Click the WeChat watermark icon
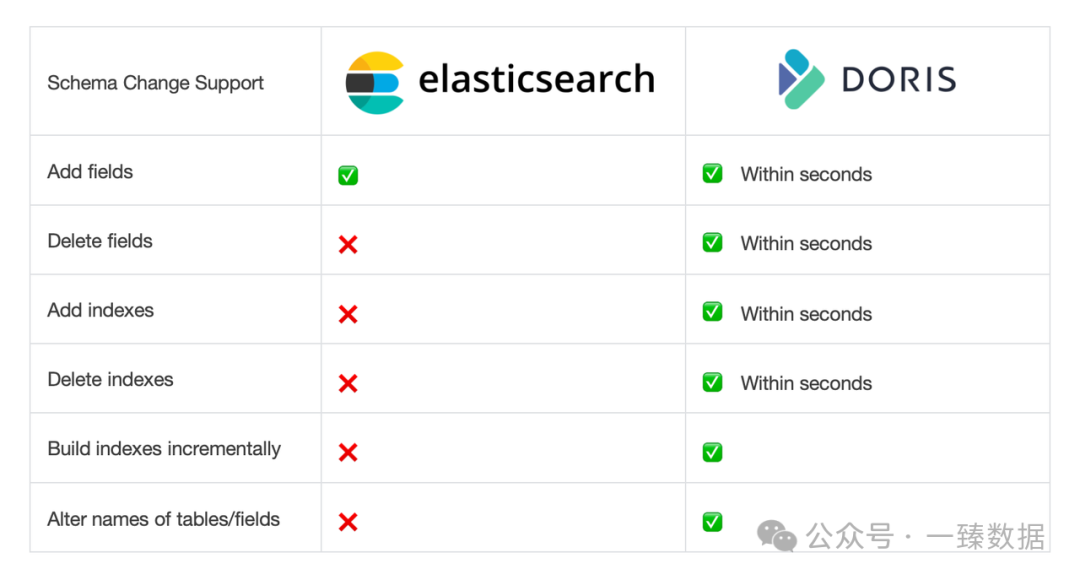 [777, 536]
